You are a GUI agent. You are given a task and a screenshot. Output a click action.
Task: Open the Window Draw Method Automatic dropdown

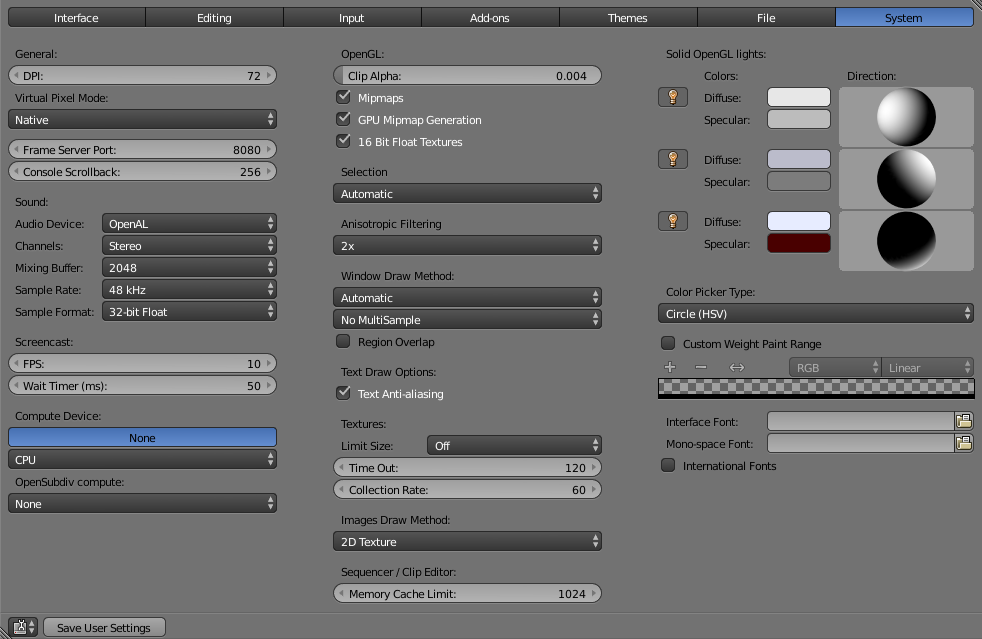pyautogui.click(x=467, y=297)
